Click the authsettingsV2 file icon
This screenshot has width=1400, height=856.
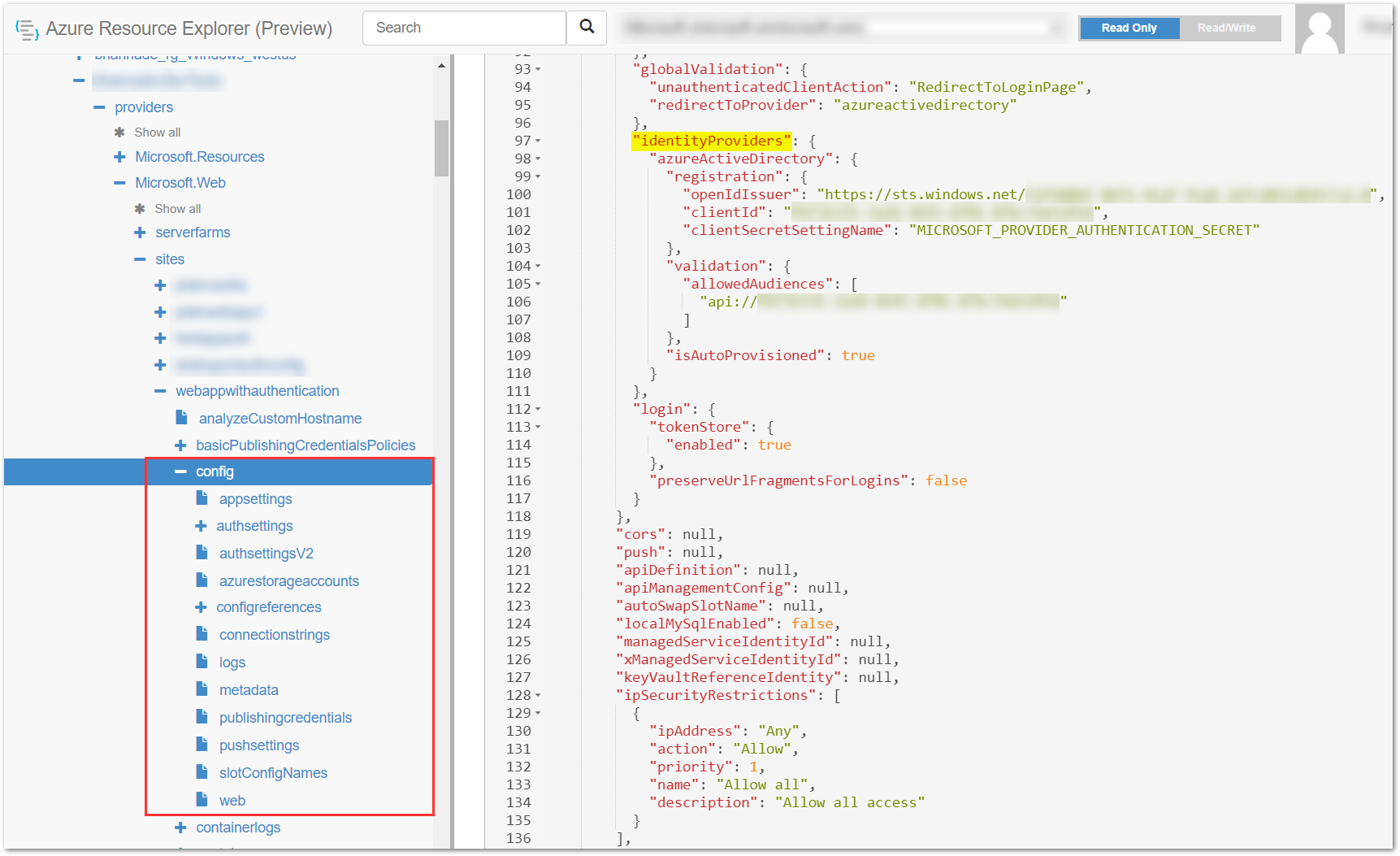(x=202, y=553)
